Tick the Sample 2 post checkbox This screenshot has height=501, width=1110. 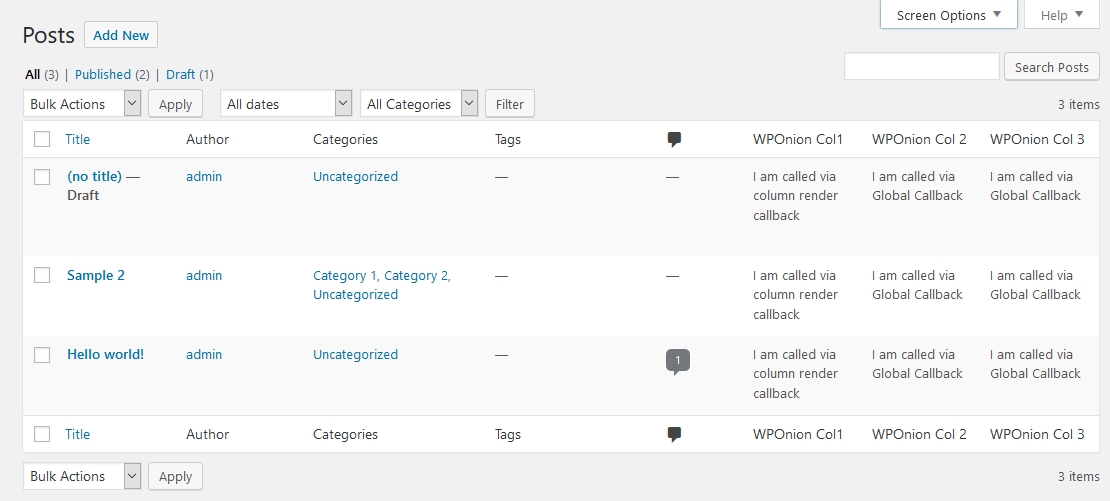[42, 276]
